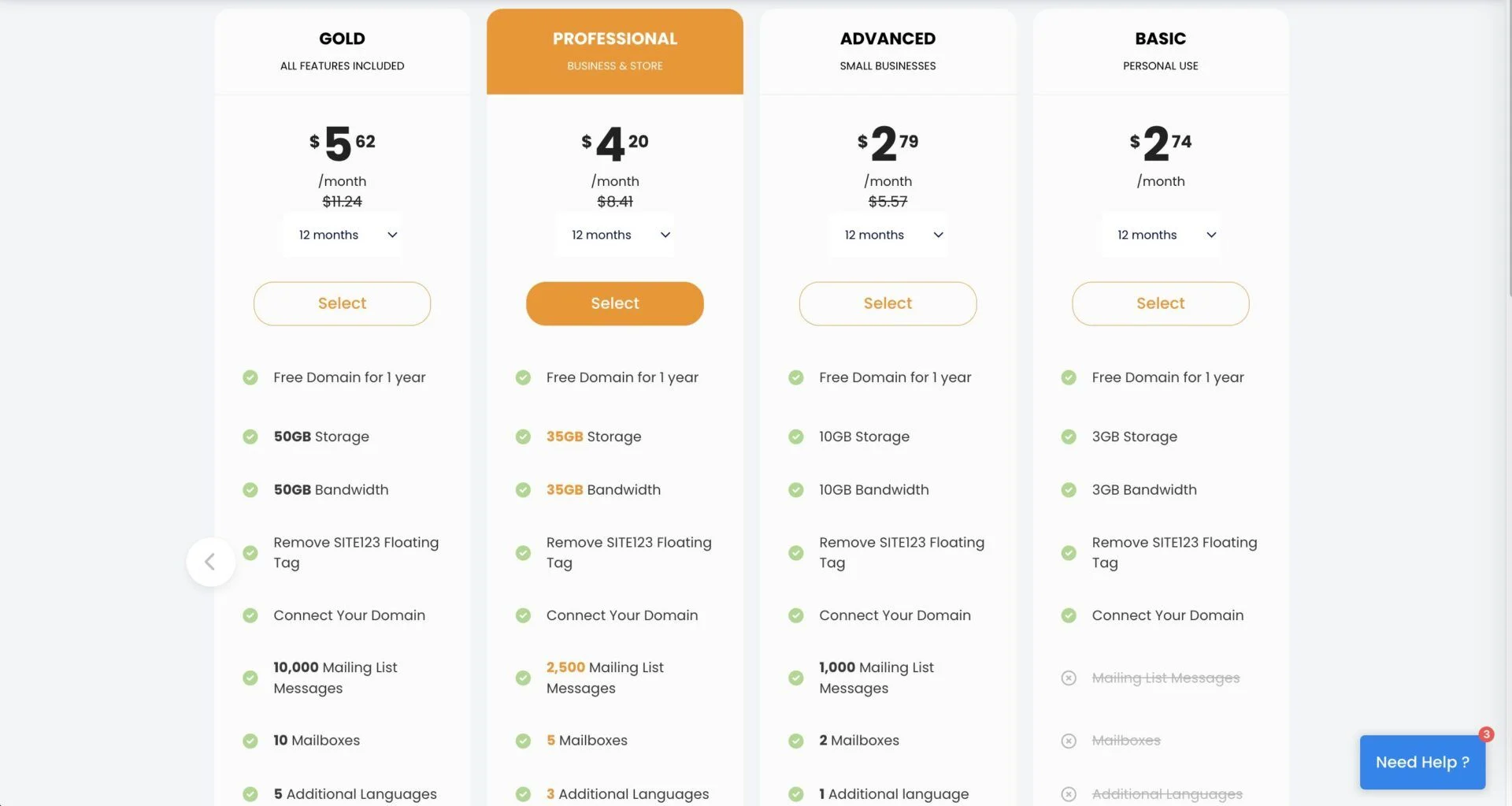Screen dimensions: 1512x806
Task: Click the ADVANCED plan header
Action: coord(888,38)
